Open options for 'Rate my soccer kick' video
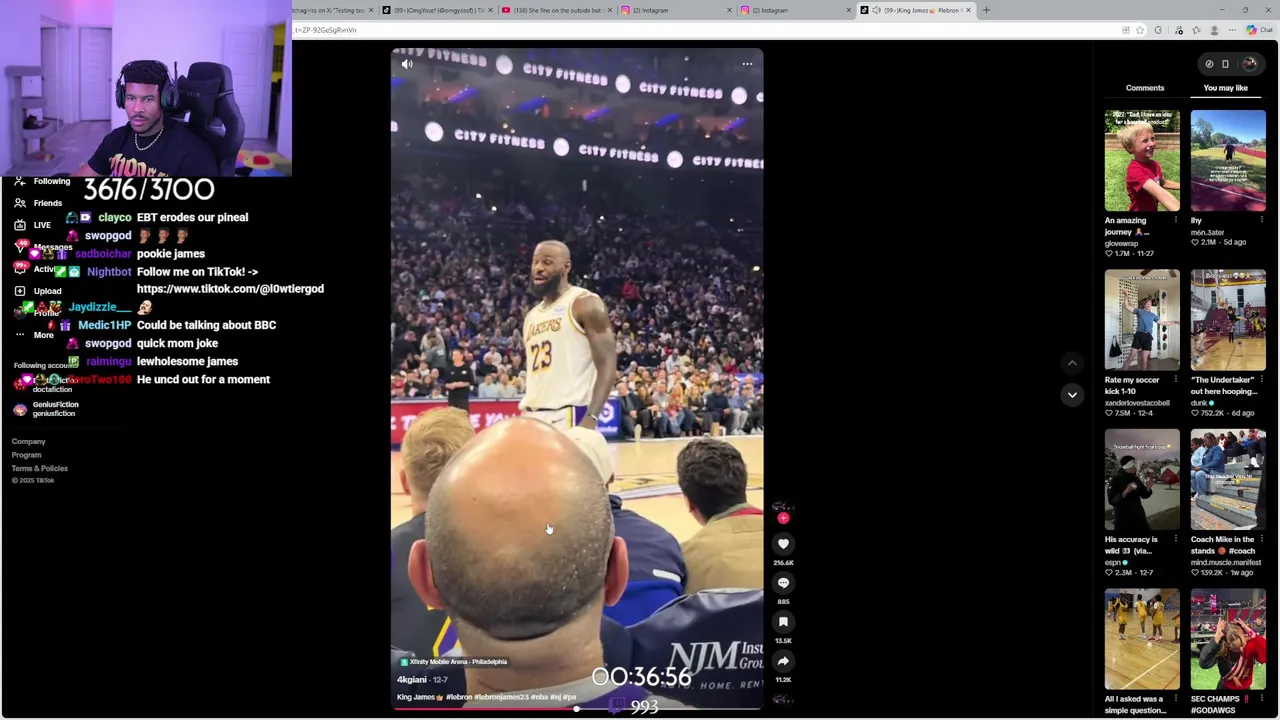Image resolution: width=1280 pixels, height=720 pixels. click(1175, 380)
